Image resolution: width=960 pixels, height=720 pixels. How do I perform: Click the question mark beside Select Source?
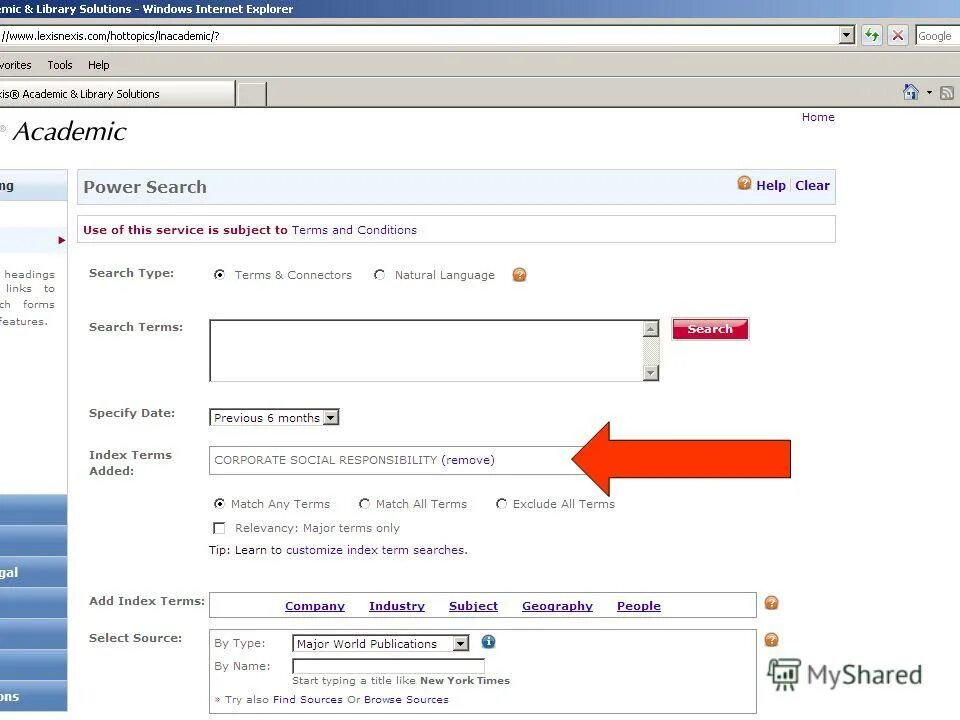click(x=771, y=638)
